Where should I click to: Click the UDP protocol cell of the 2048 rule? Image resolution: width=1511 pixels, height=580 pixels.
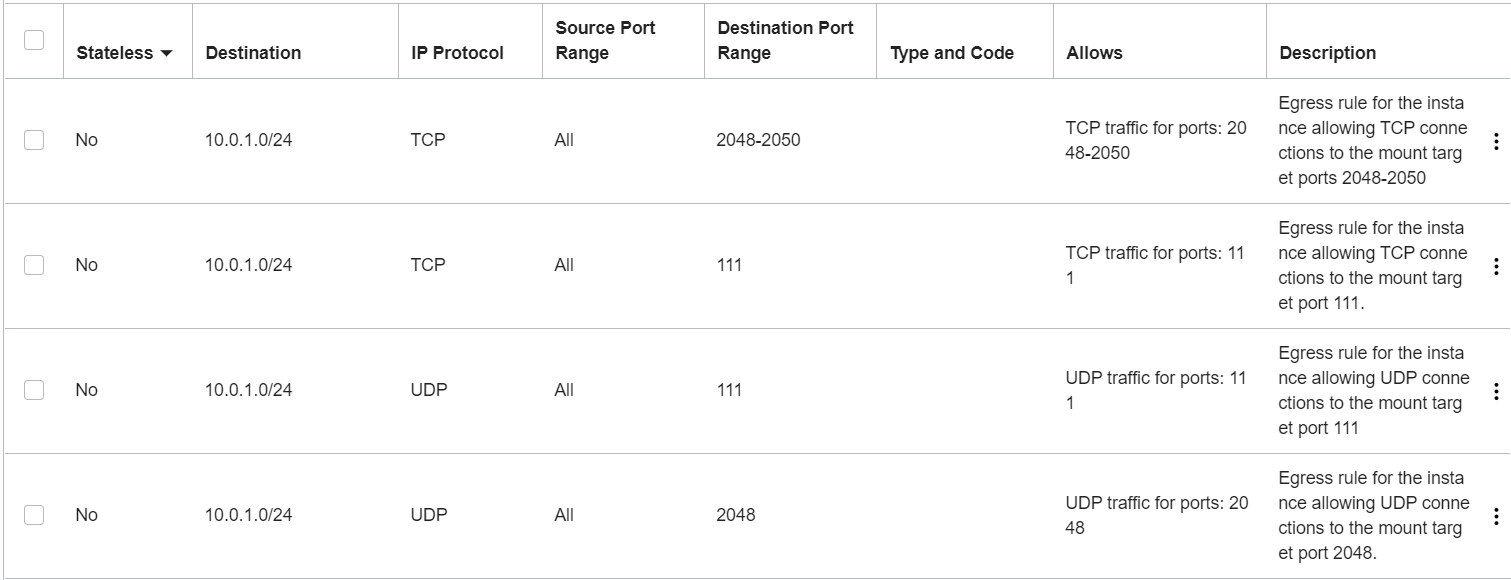point(429,515)
